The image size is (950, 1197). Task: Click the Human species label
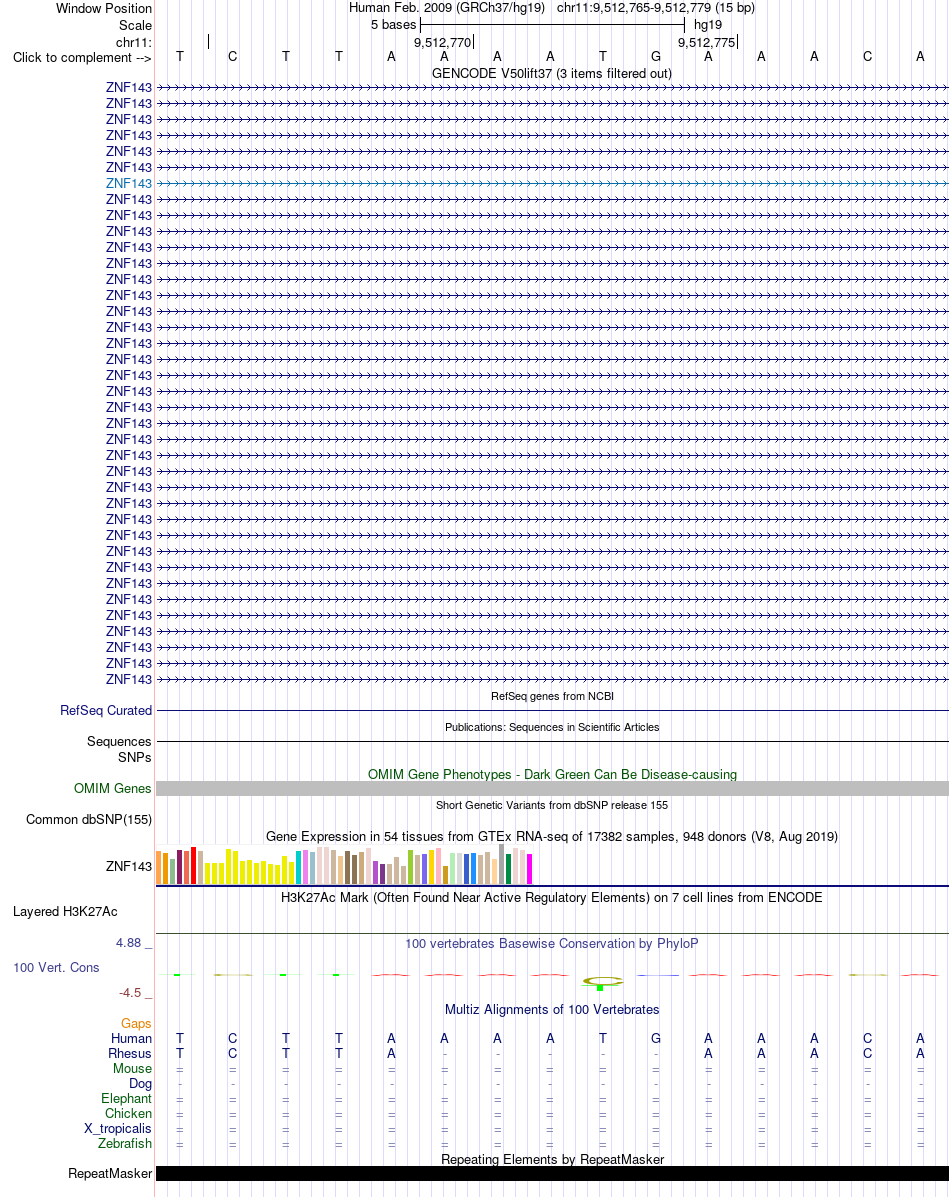pos(131,1038)
